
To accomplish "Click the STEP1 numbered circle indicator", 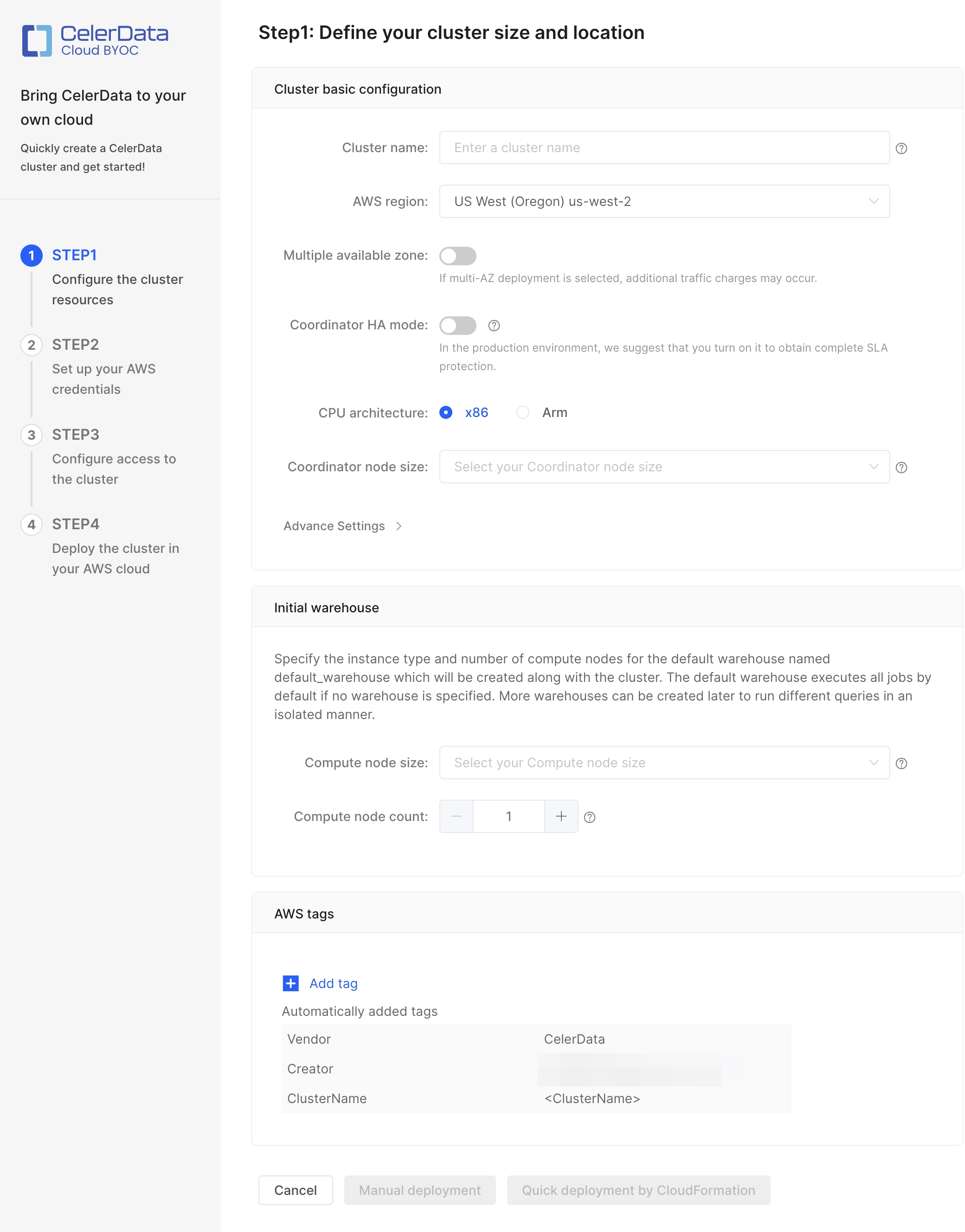I will (x=32, y=255).
